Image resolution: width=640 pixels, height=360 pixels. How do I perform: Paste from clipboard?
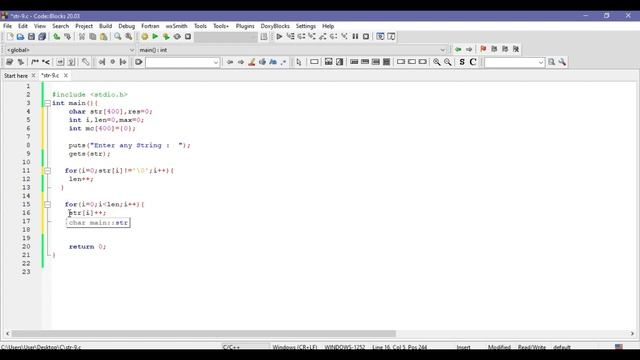[104, 37]
